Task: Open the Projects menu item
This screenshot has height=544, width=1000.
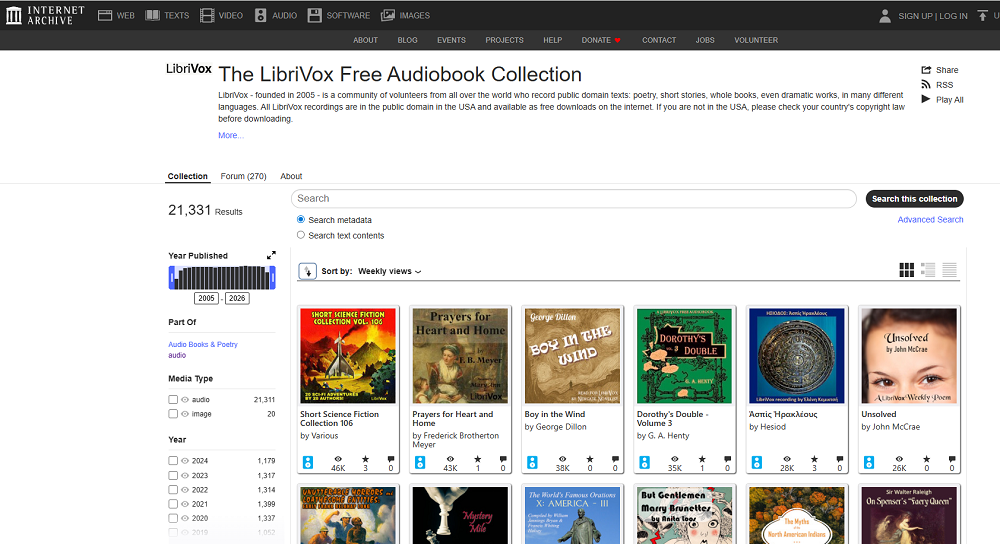Action: coord(504,40)
